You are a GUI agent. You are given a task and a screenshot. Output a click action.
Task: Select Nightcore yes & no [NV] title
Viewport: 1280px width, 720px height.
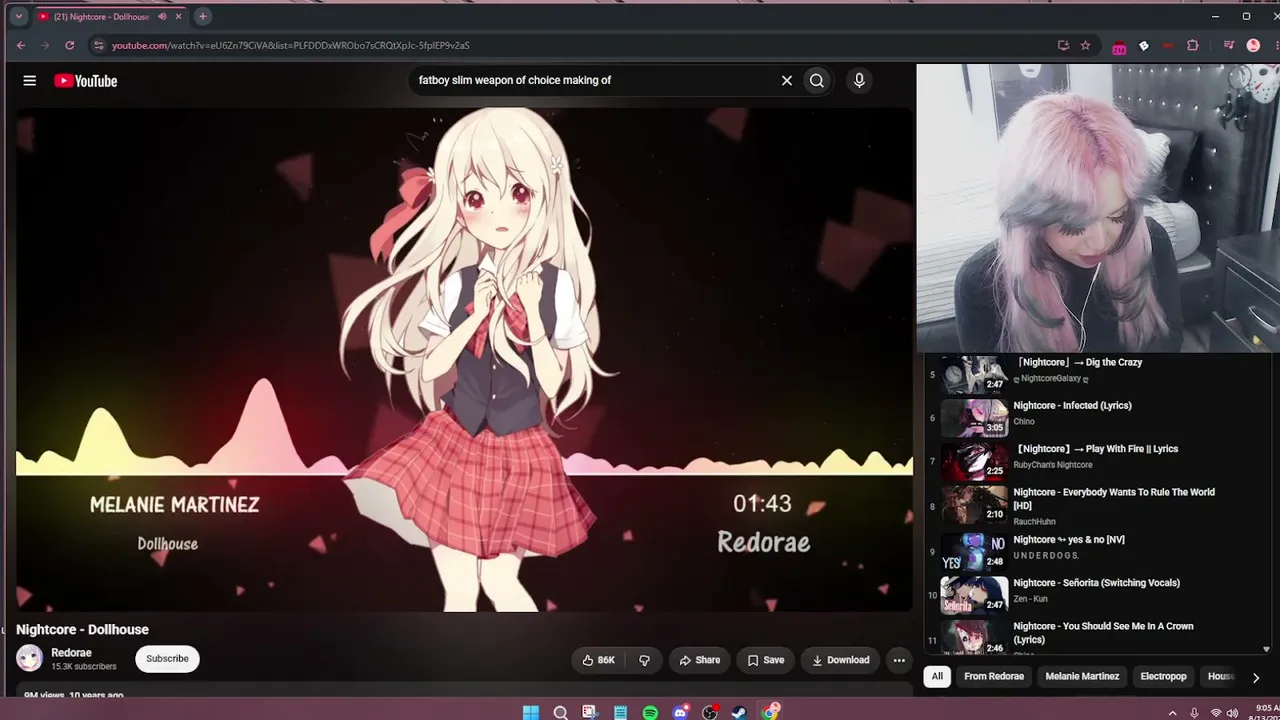(1069, 540)
